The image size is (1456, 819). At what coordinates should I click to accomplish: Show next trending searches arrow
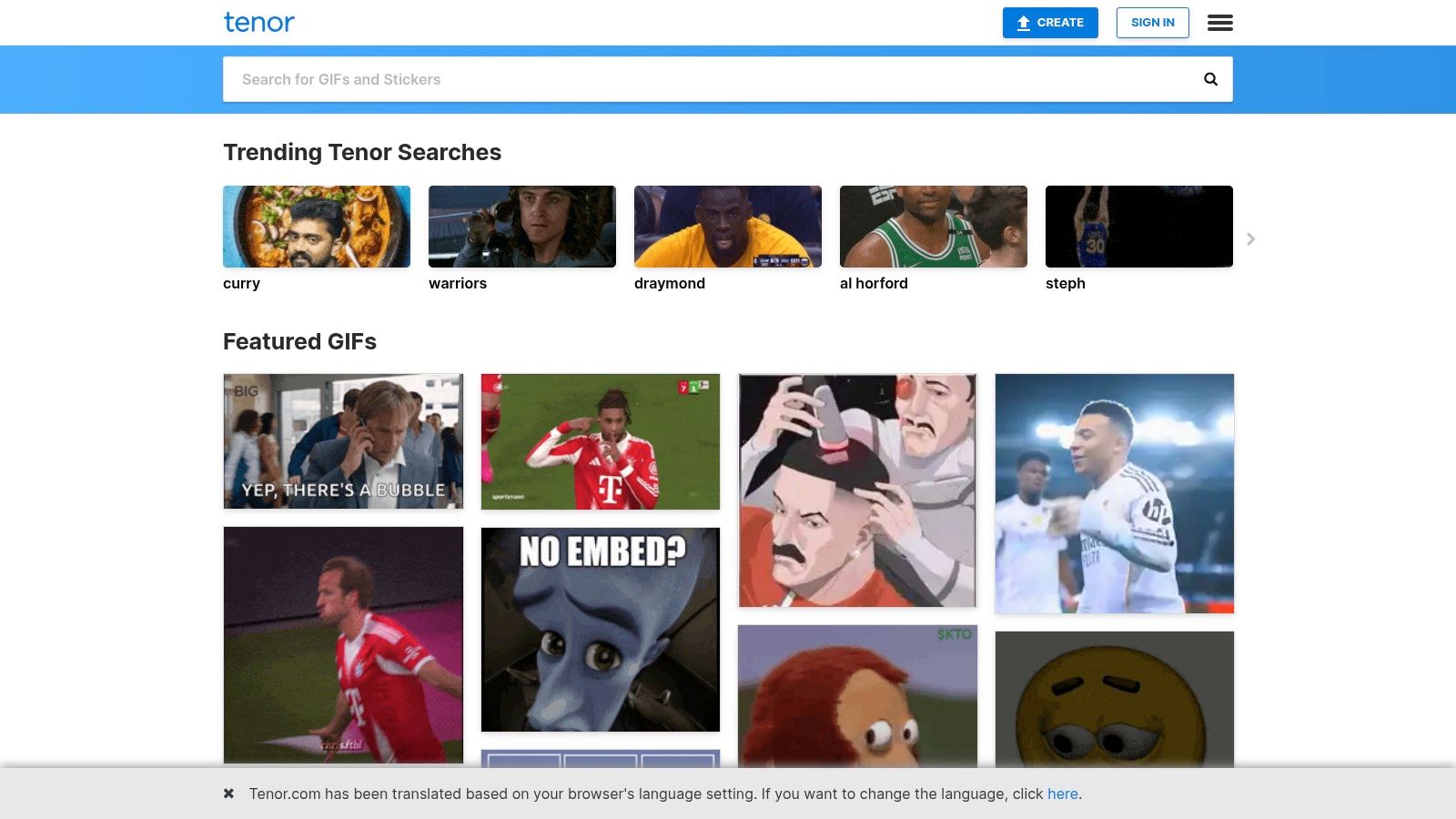coord(1251,238)
